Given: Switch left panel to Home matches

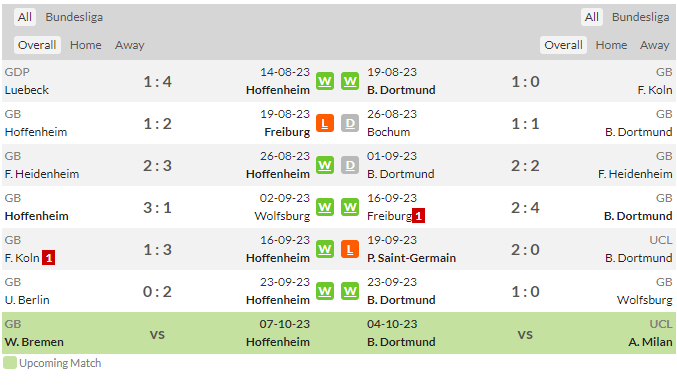Looking at the screenshot, I should pos(85,45).
